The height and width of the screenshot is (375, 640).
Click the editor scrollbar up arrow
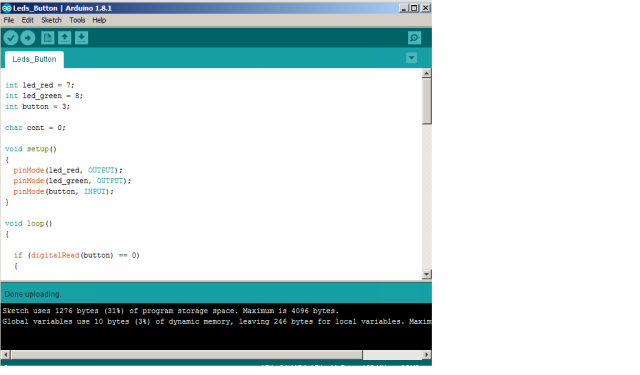click(x=427, y=73)
